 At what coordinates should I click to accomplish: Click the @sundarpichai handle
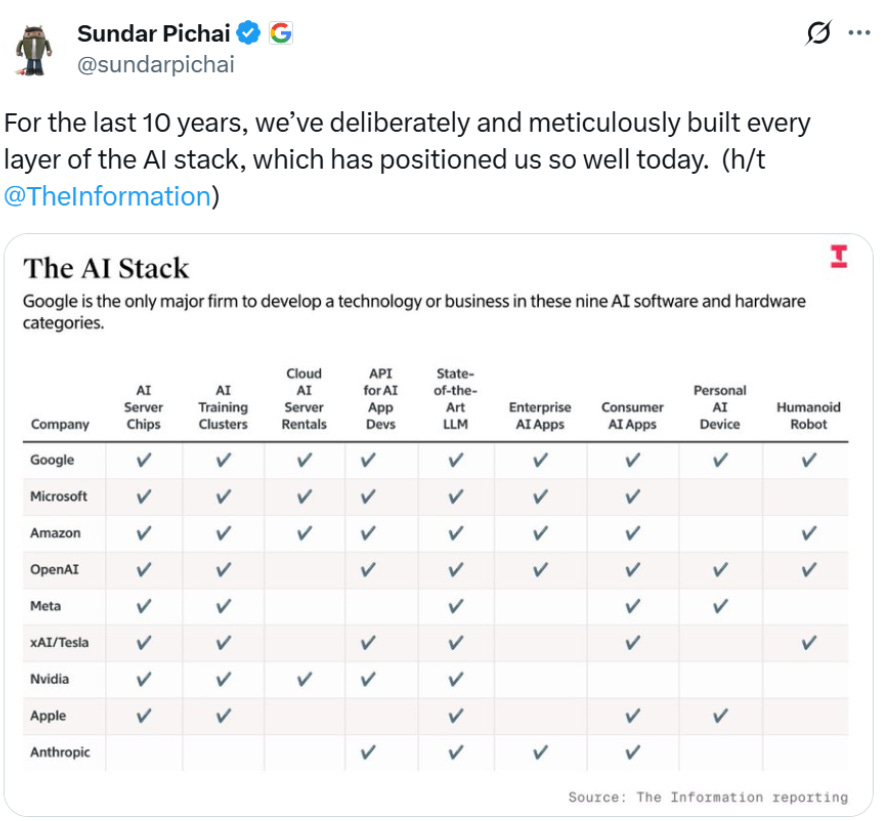coord(155,65)
